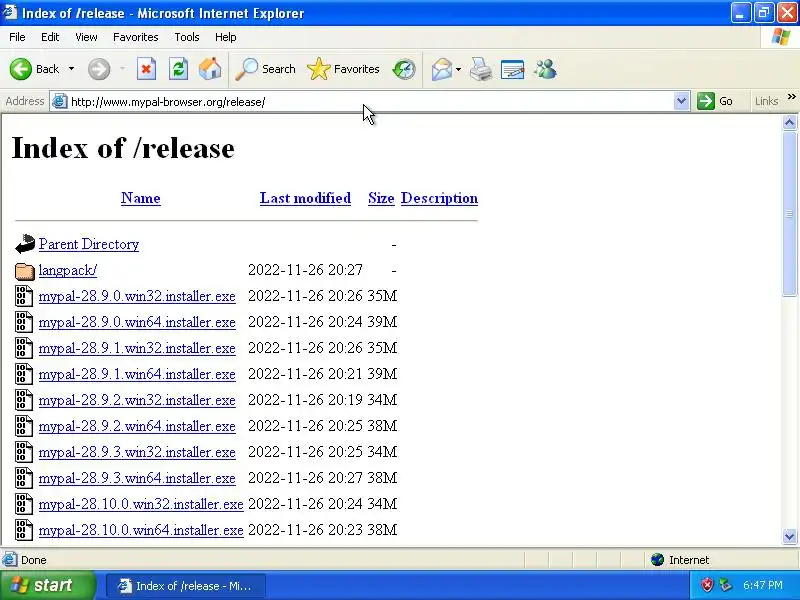
Task: Click the langpack folder icon
Action: click(x=24, y=271)
